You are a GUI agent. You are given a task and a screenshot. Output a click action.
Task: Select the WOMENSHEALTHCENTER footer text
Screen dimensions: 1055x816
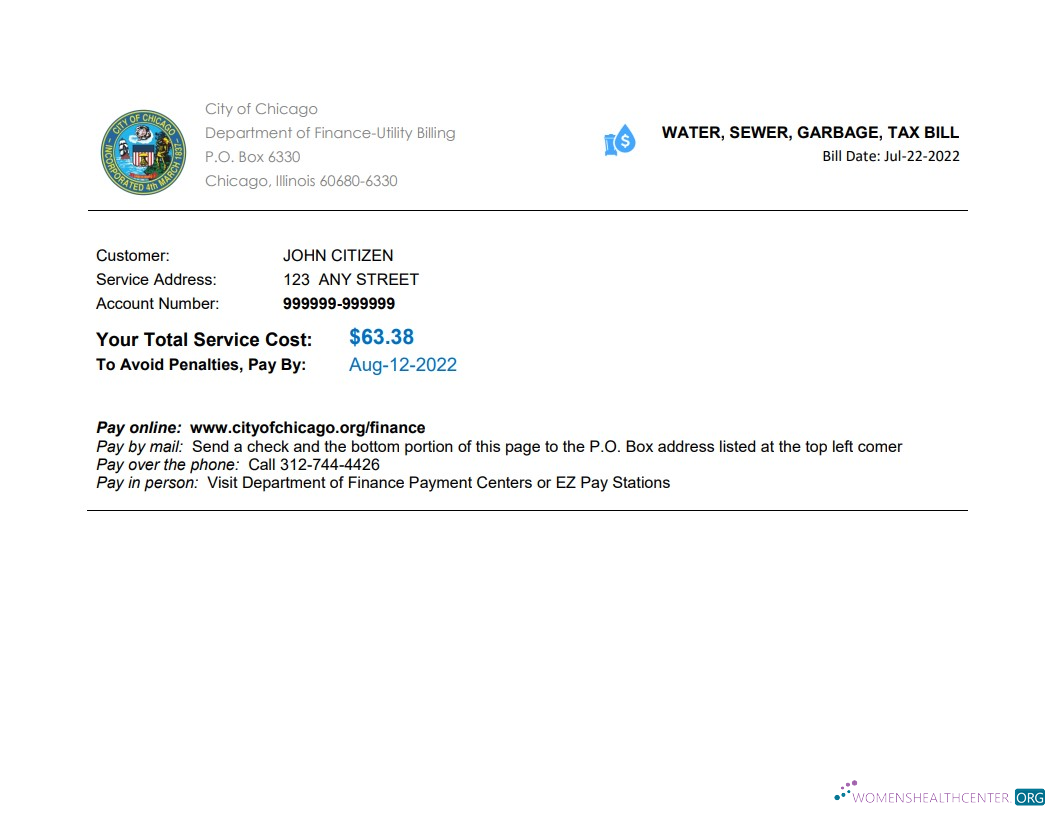931,797
